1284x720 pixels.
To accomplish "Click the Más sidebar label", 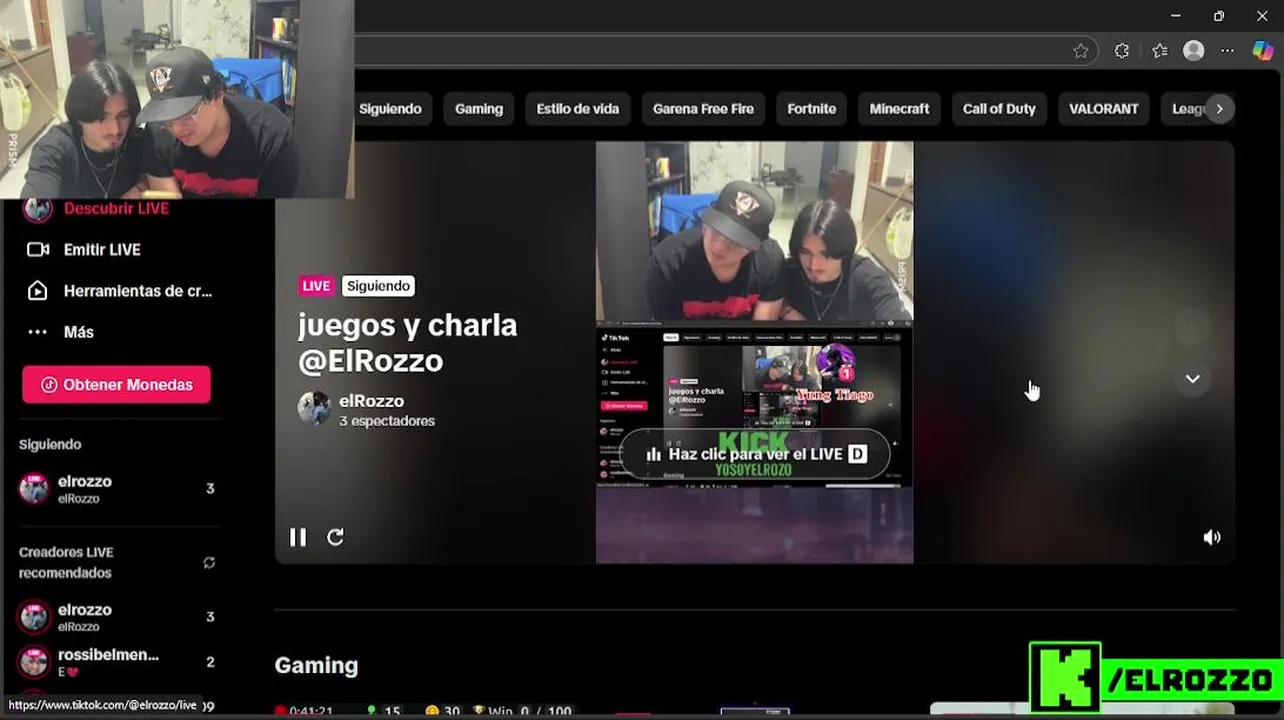I will (79, 332).
